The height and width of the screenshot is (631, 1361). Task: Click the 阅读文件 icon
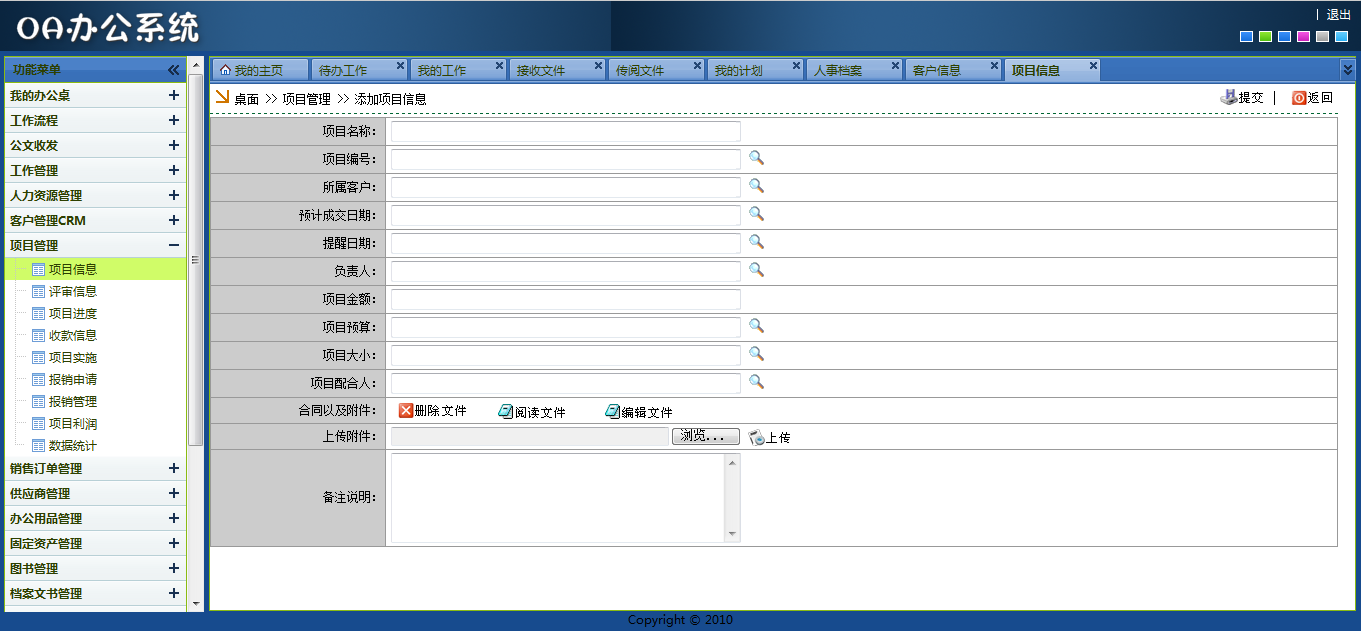pos(506,412)
